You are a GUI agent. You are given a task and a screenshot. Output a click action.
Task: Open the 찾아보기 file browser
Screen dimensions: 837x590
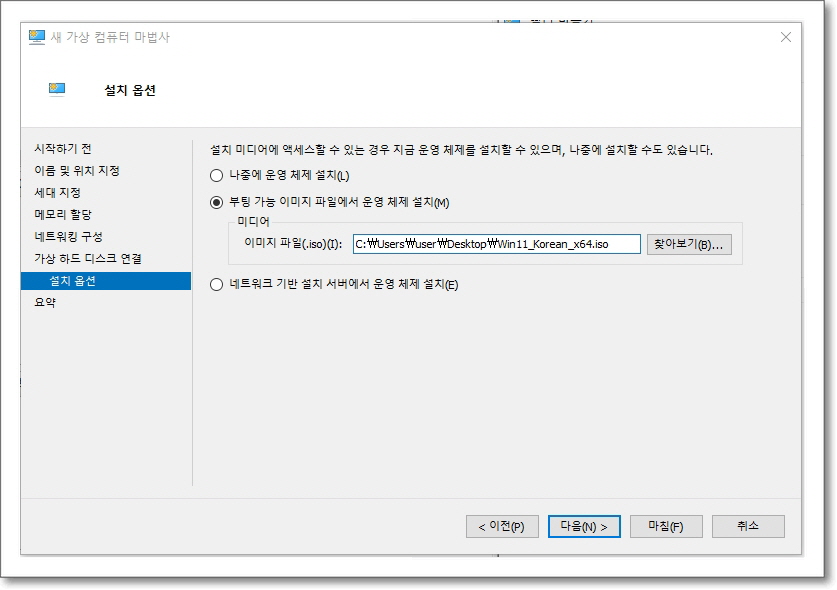coord(688,243)
